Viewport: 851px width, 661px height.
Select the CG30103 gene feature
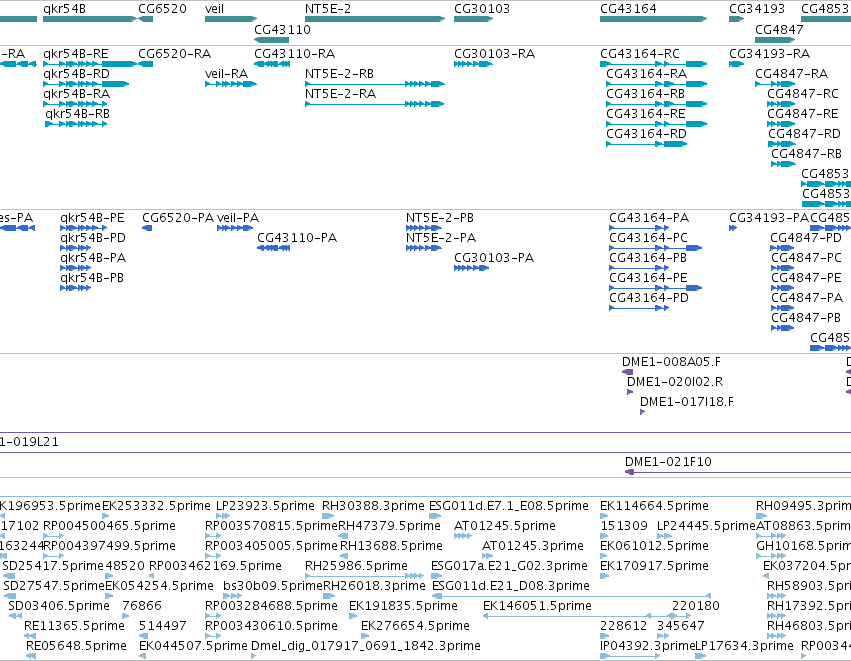473,19
